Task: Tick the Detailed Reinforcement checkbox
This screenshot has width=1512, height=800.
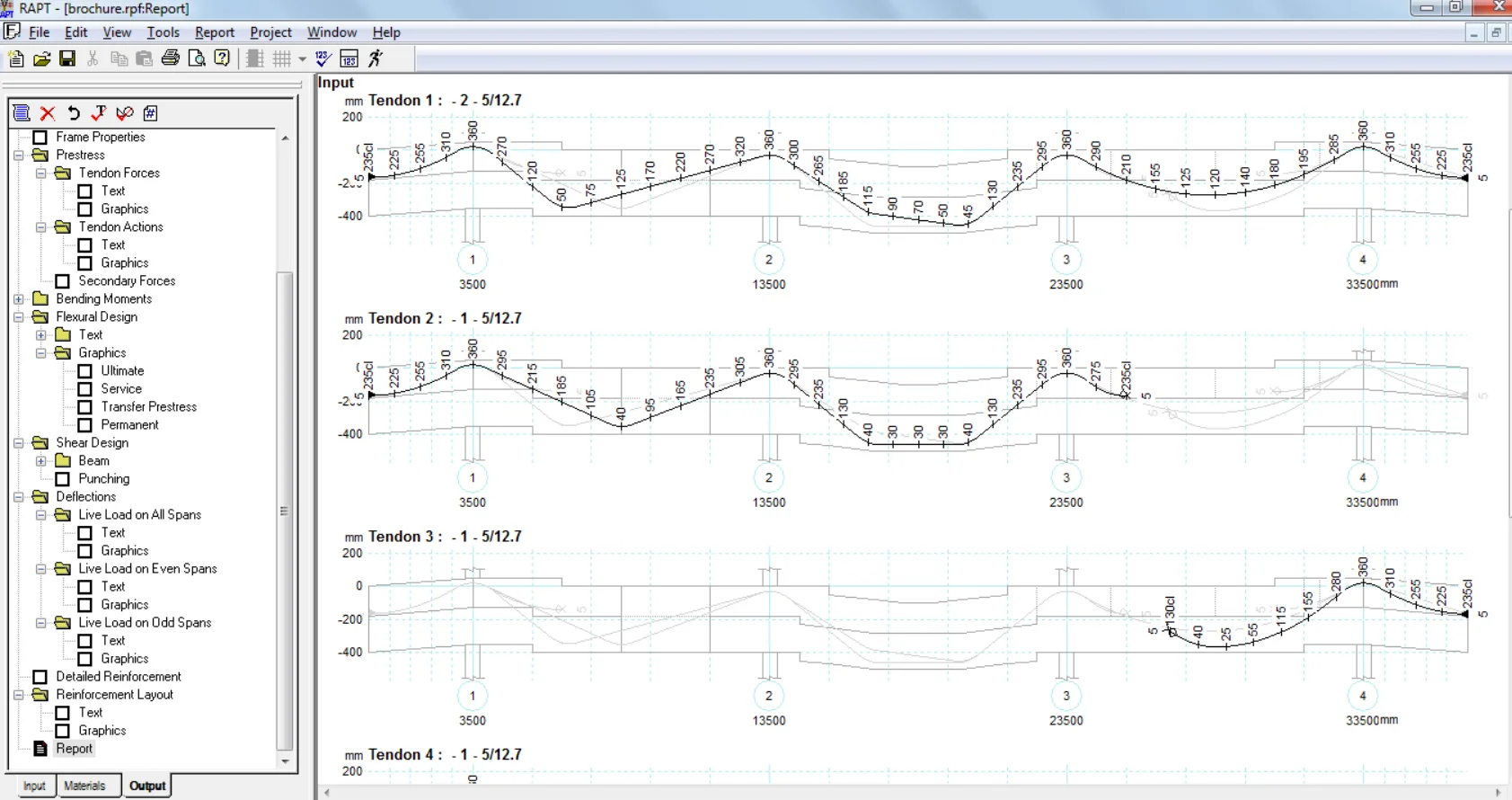Action: click(x=40, y=677)
